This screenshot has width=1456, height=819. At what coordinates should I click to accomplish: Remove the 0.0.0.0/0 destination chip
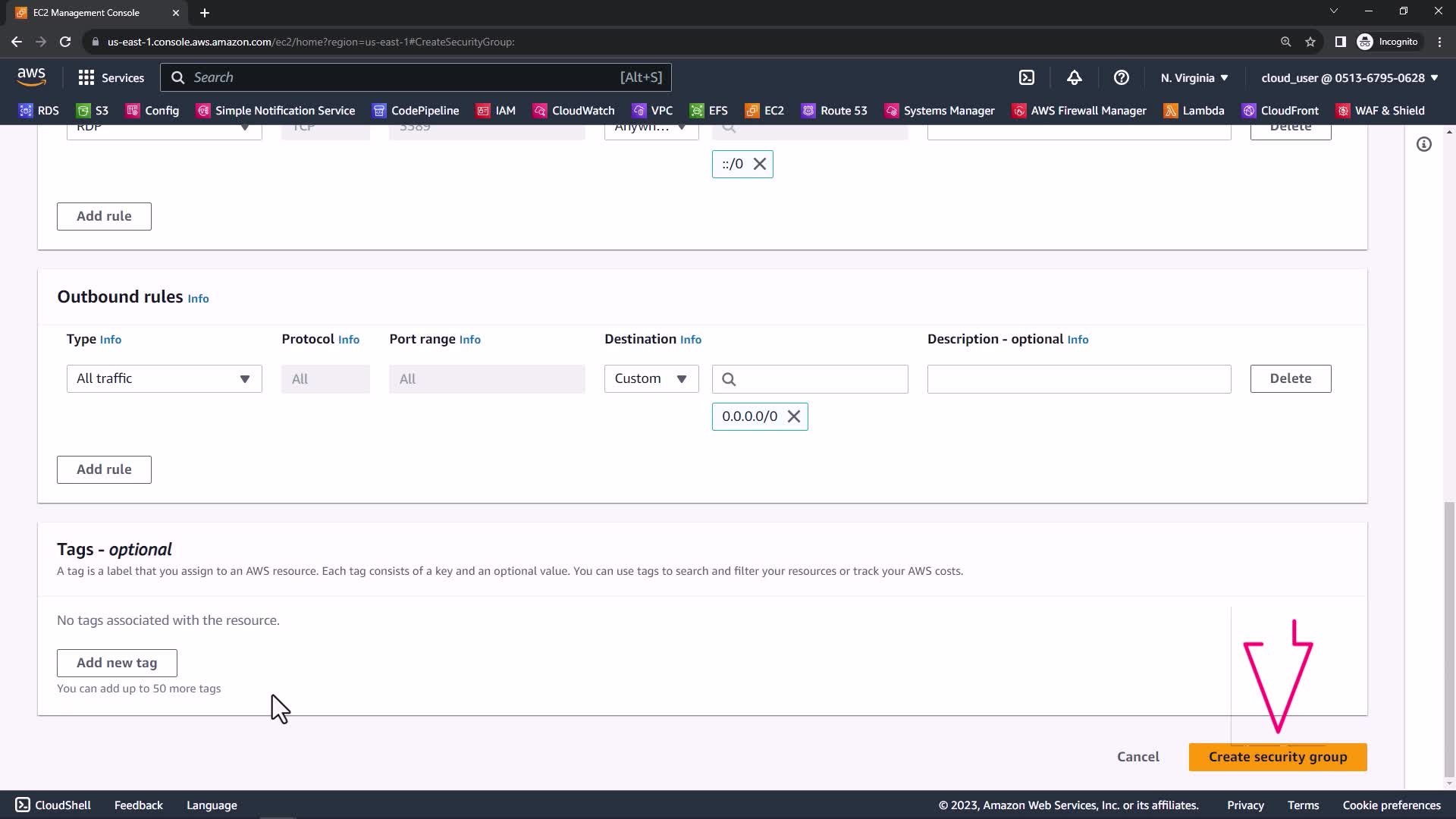click(793, 416)
